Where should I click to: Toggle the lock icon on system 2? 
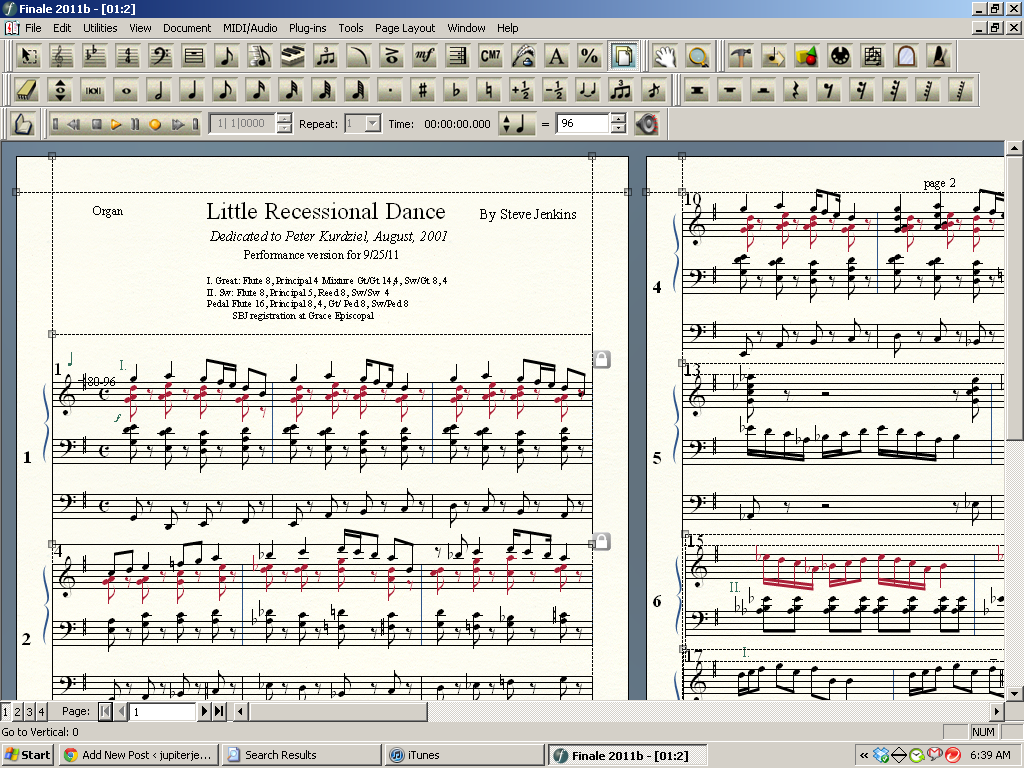tap(602, 541)
